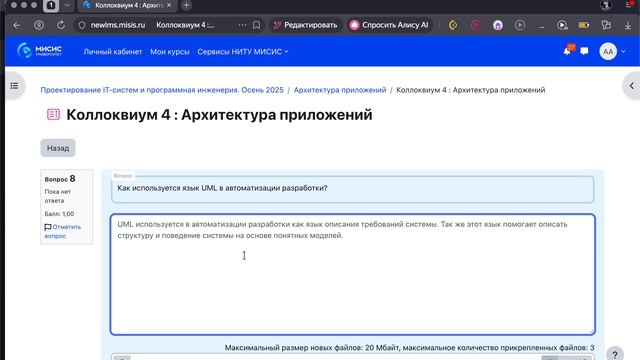This screenshot has height=360, width=640.
Task: Click the newlms.misis.ru address text
Action: [x=118, y=25]
